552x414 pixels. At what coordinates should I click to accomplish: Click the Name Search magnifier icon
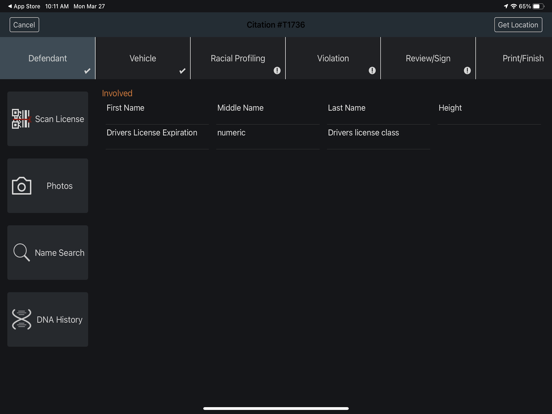(21, 252)
